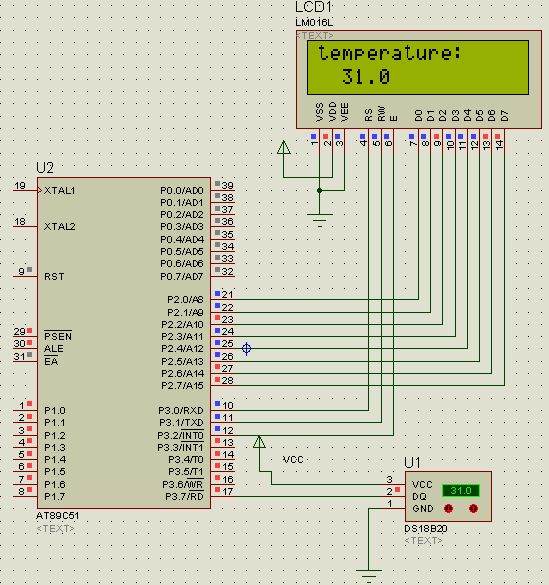
Task: Select the VCC power terminal arrow near P3.2
Action: (259, 442)
